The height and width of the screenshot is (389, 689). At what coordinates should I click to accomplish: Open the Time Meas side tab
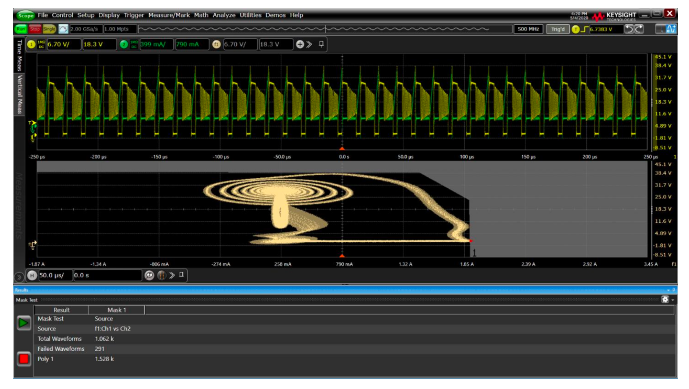[19, 55]
